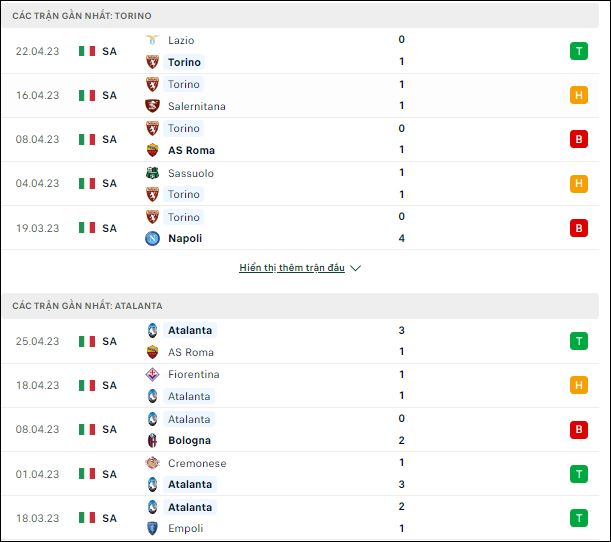Click the Cremonese club crest icon
This screenshot has height=542, width=611.
(152, 463)
